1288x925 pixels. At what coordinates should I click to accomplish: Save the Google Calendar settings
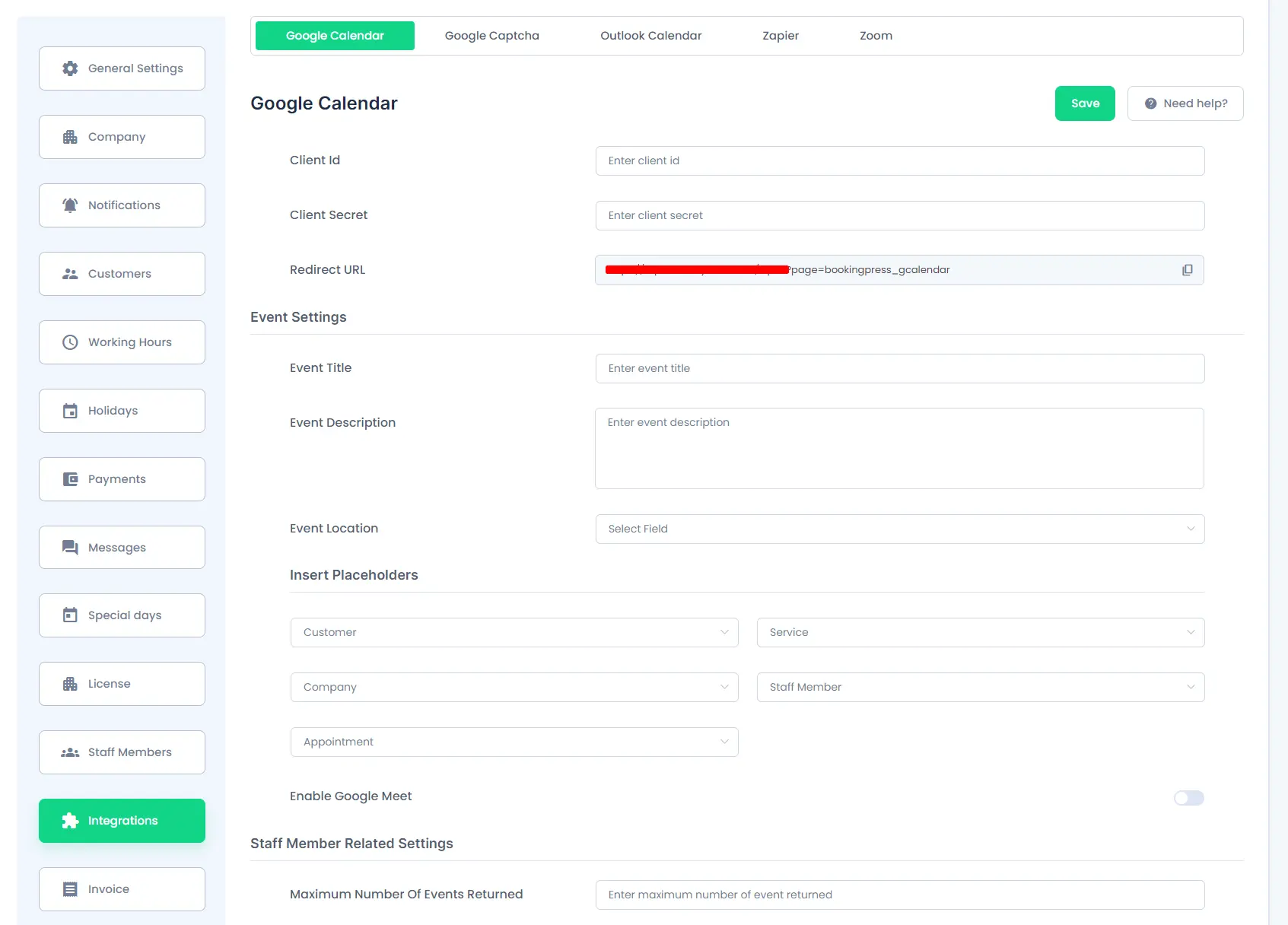1085,103
